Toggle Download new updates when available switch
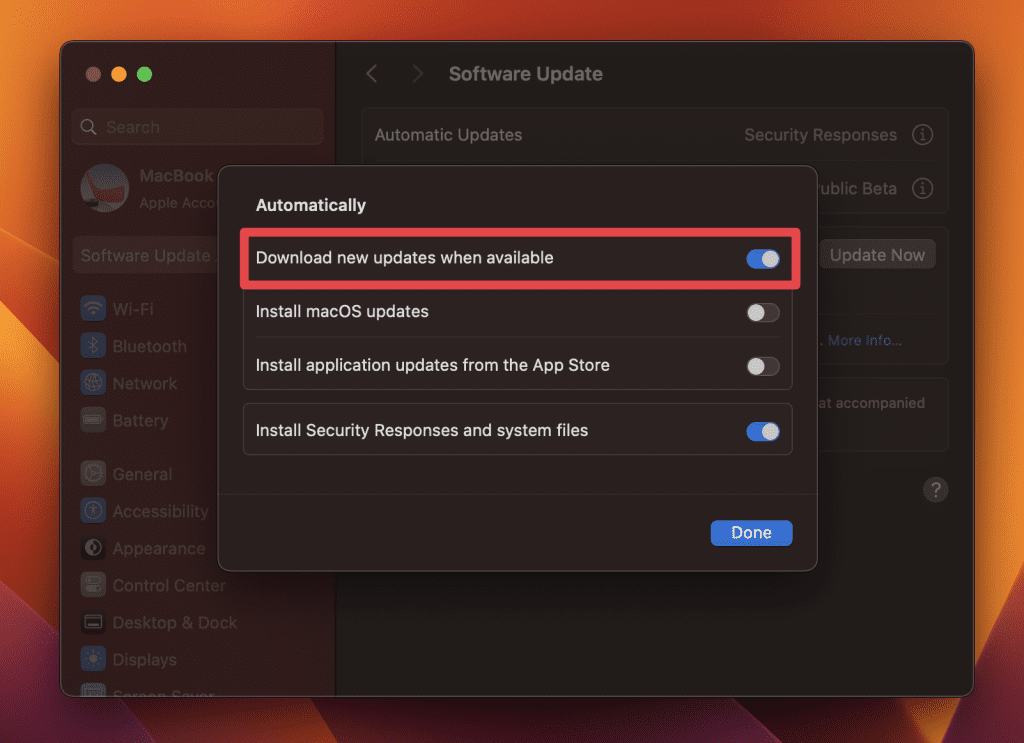Viewport: 1024px width, 743px height. (x=763, y=259)
